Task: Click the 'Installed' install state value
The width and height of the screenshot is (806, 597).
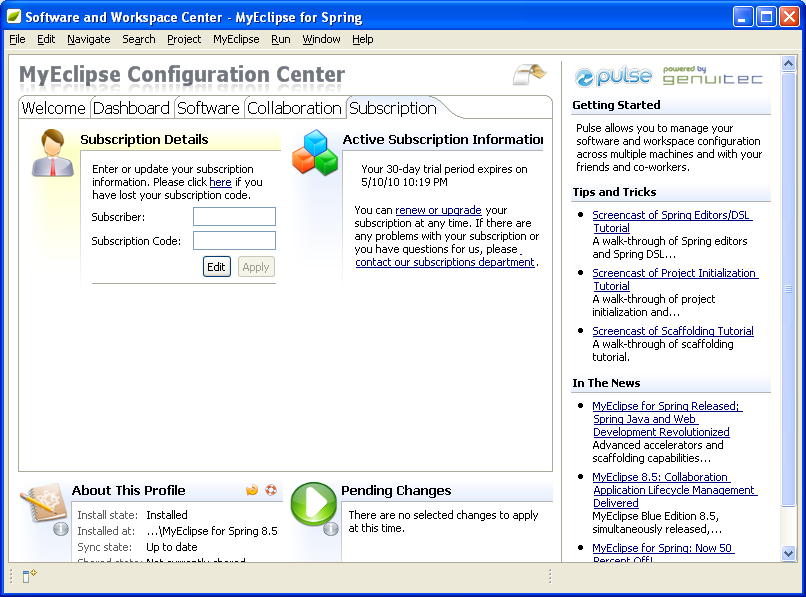Action: pos(167,515)
